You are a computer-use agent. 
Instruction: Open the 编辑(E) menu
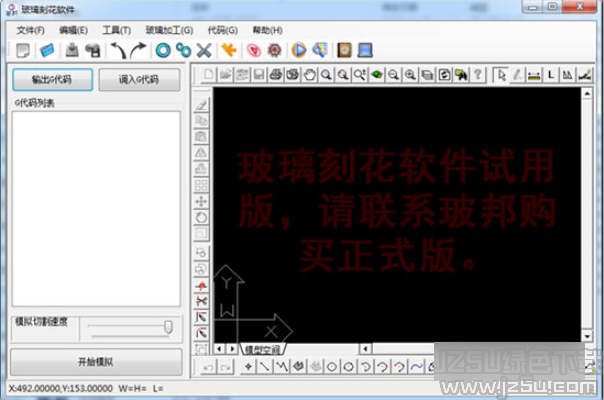73,30
